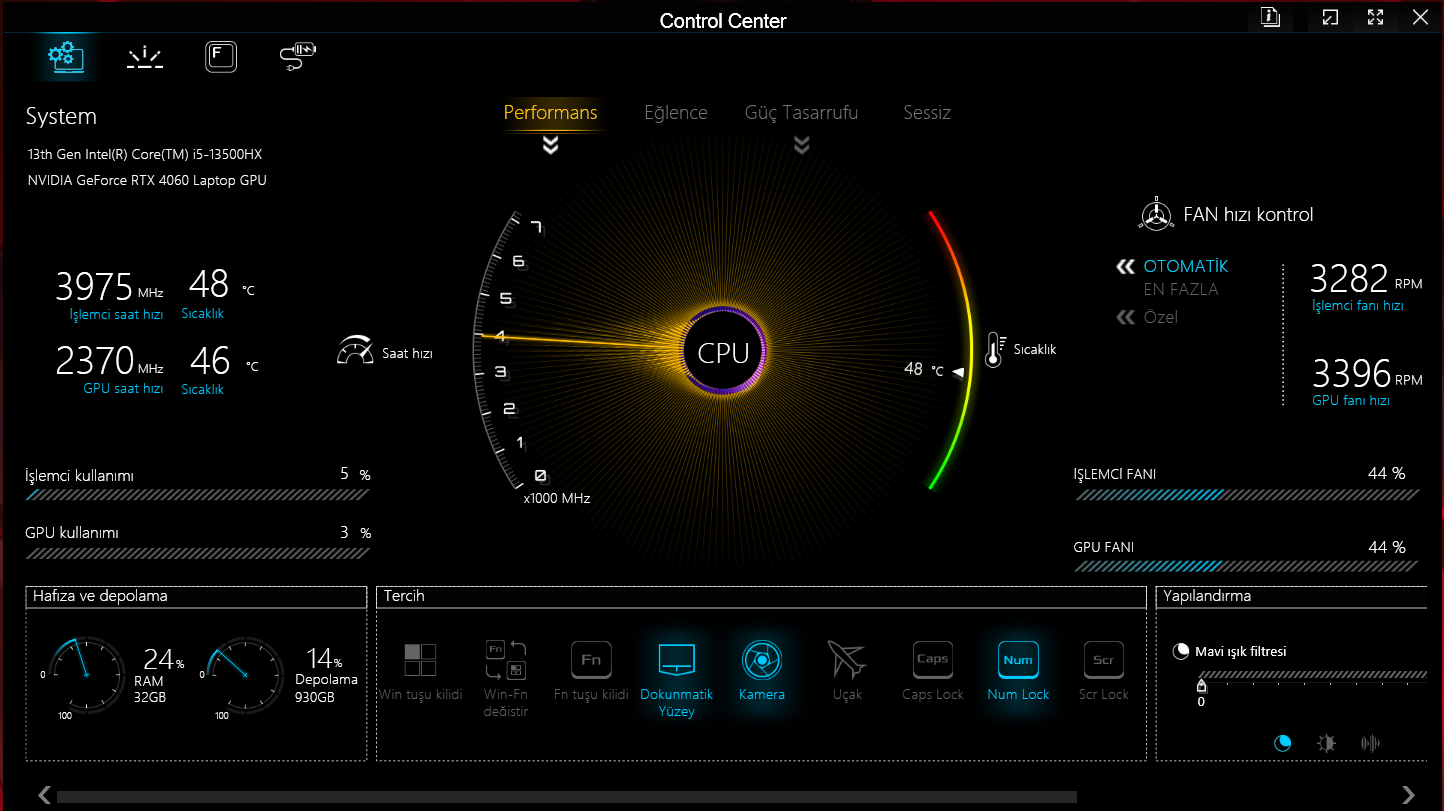Image resolution: width=1444 pixels, height=811 pixels.
Task: Adjust the Mavi ışık filtresi slider handle
Action: click(x=1201, y=686)
